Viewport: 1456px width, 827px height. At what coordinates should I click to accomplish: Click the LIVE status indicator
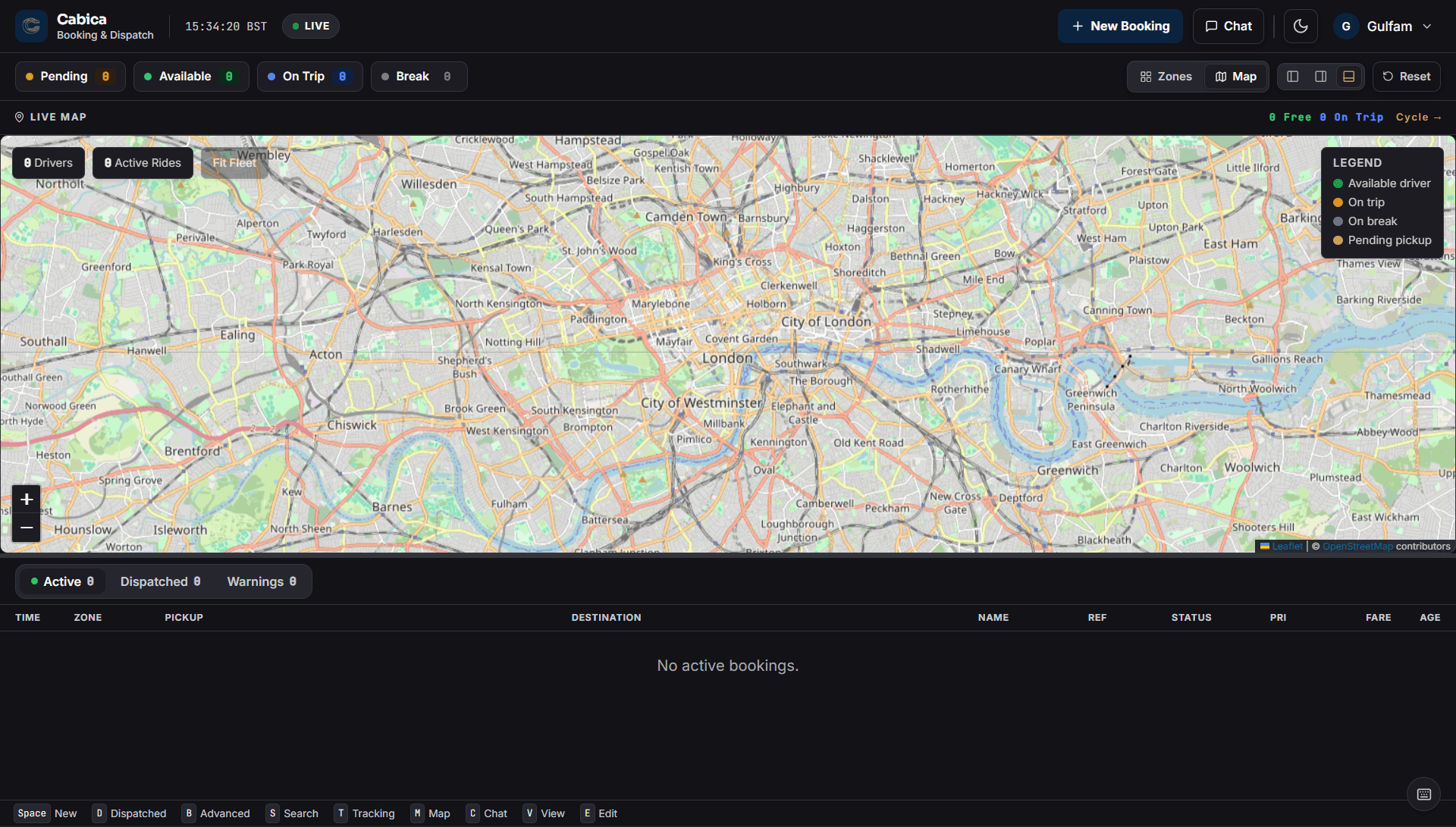click(311, 27)
